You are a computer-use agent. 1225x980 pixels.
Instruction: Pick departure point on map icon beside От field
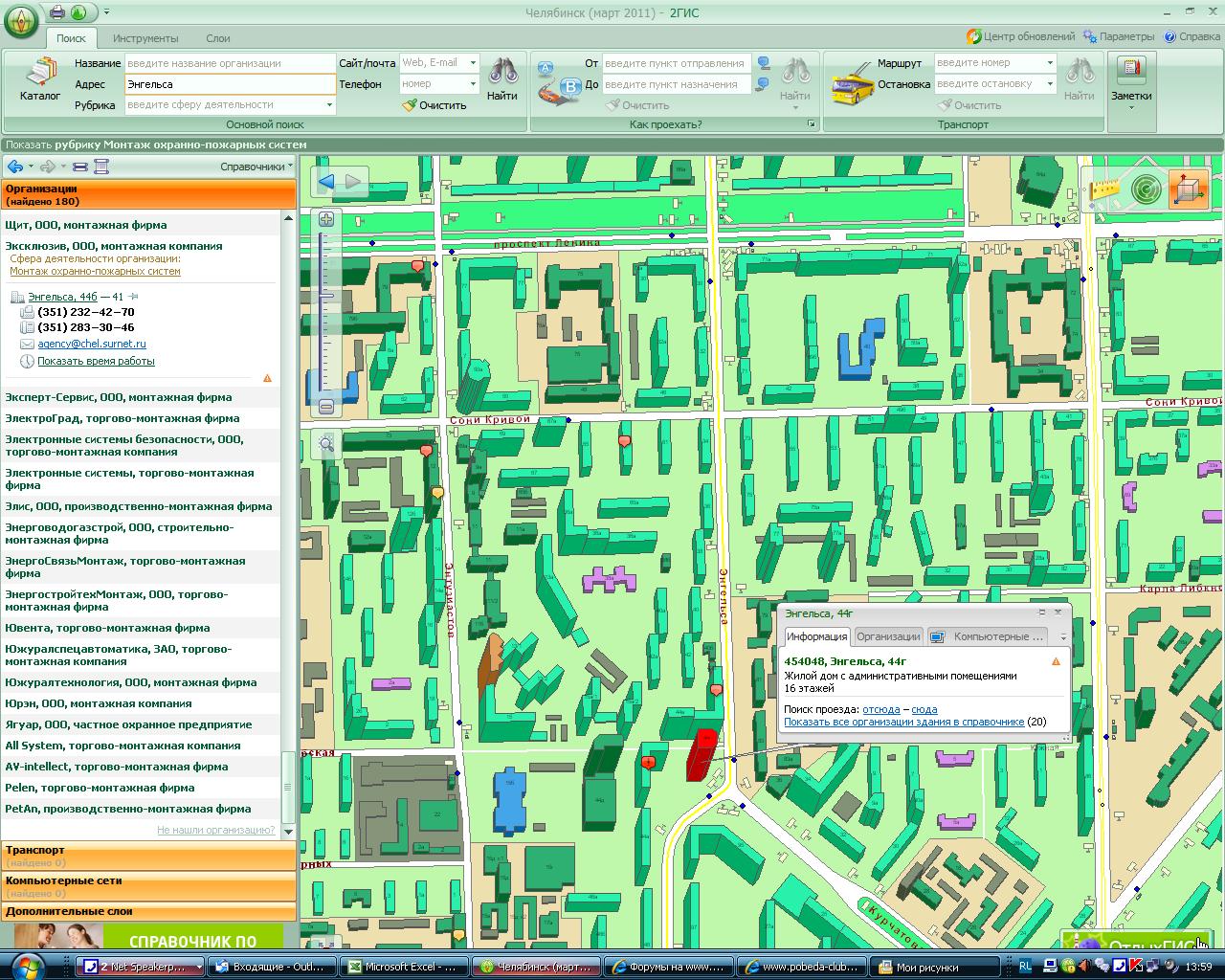pyautogui.click(x=764, y=63)
